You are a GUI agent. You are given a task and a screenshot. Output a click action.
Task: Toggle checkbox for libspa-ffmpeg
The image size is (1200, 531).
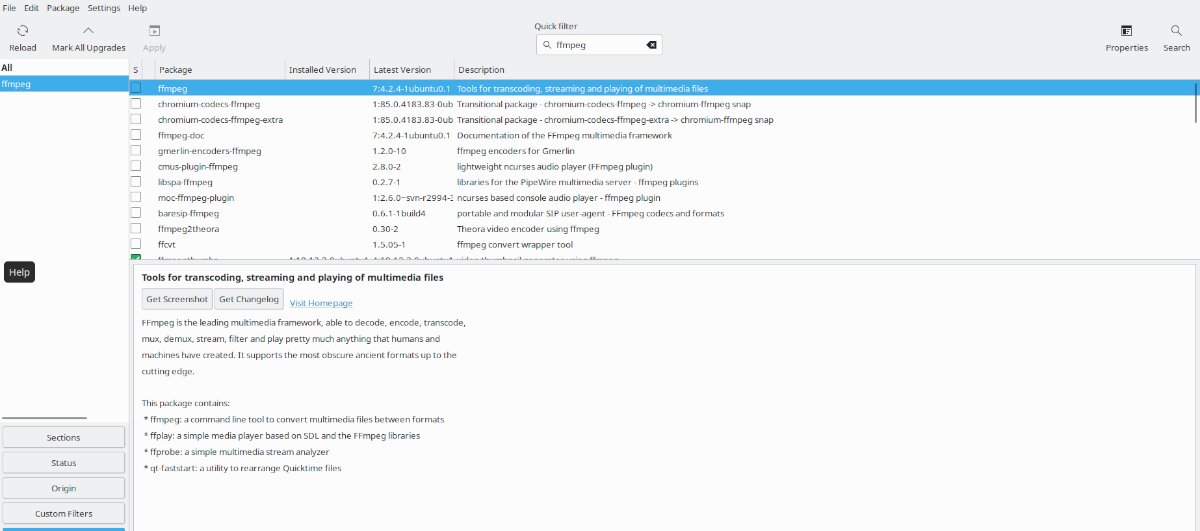(136, 182)
